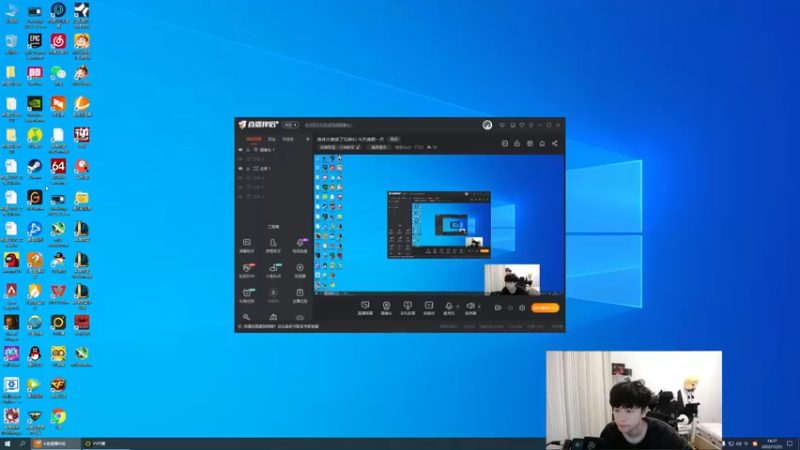Open Epic Games Launcher desktop icon
Image resolution: width=800 pixels, height=450 pixels.
pos(35,46)
